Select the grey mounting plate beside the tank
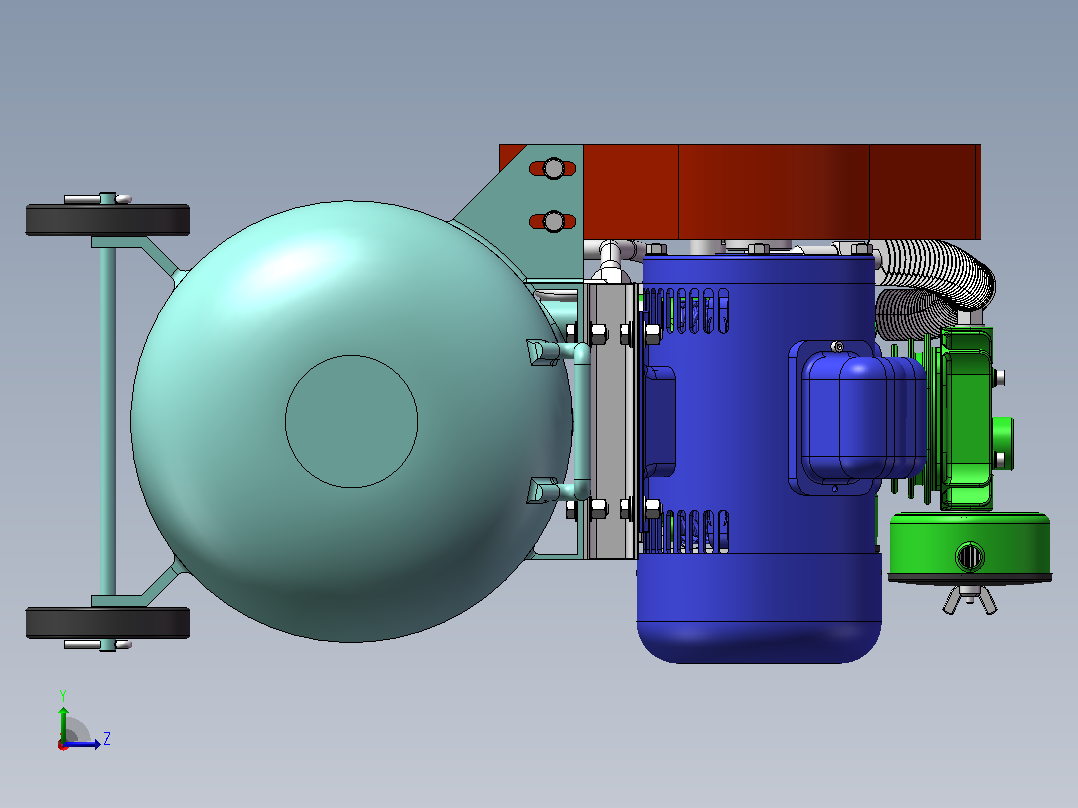 tap(610, 421)
